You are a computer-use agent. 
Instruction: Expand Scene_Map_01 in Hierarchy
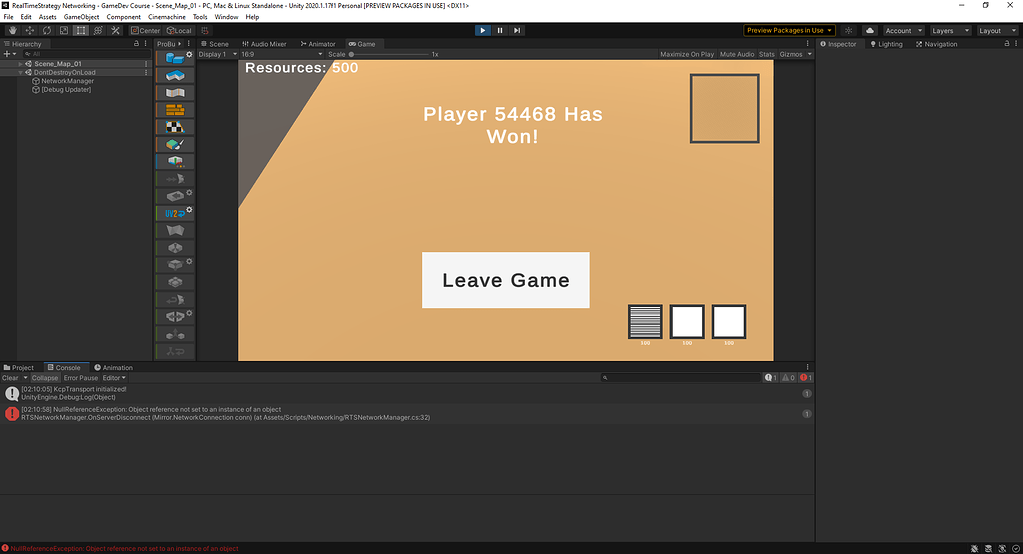pyautogui.click(x=21, y=64)
